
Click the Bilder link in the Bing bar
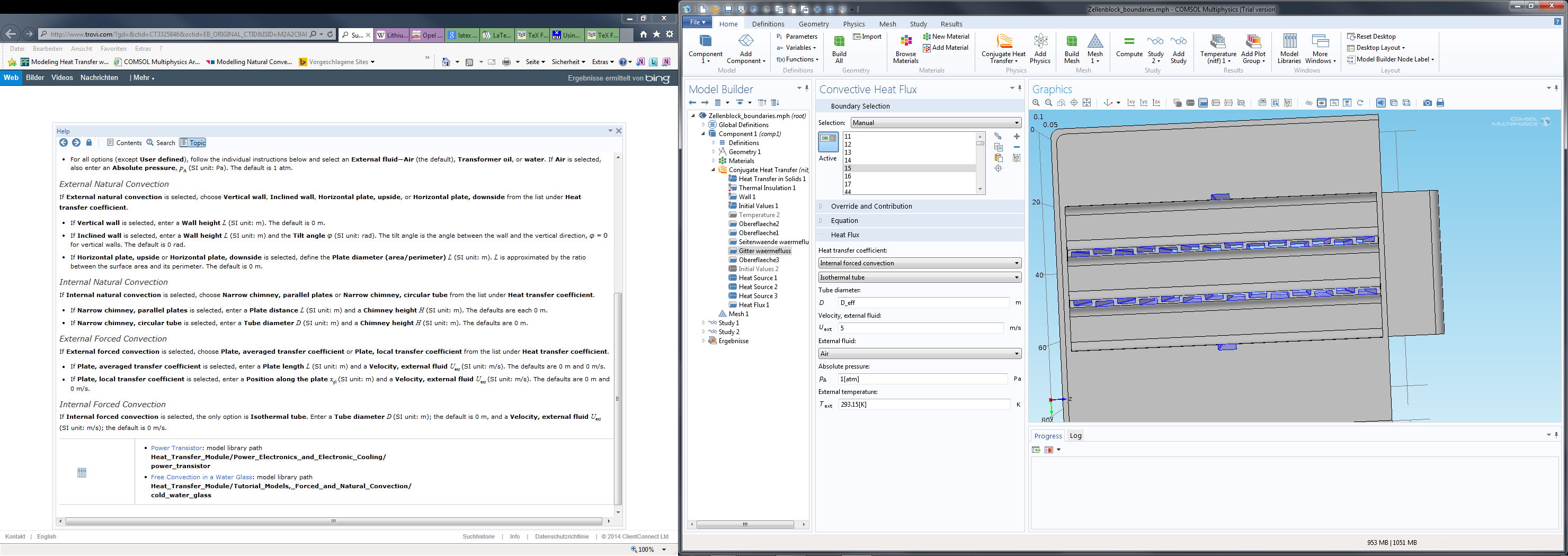click(x=35, y=78)
